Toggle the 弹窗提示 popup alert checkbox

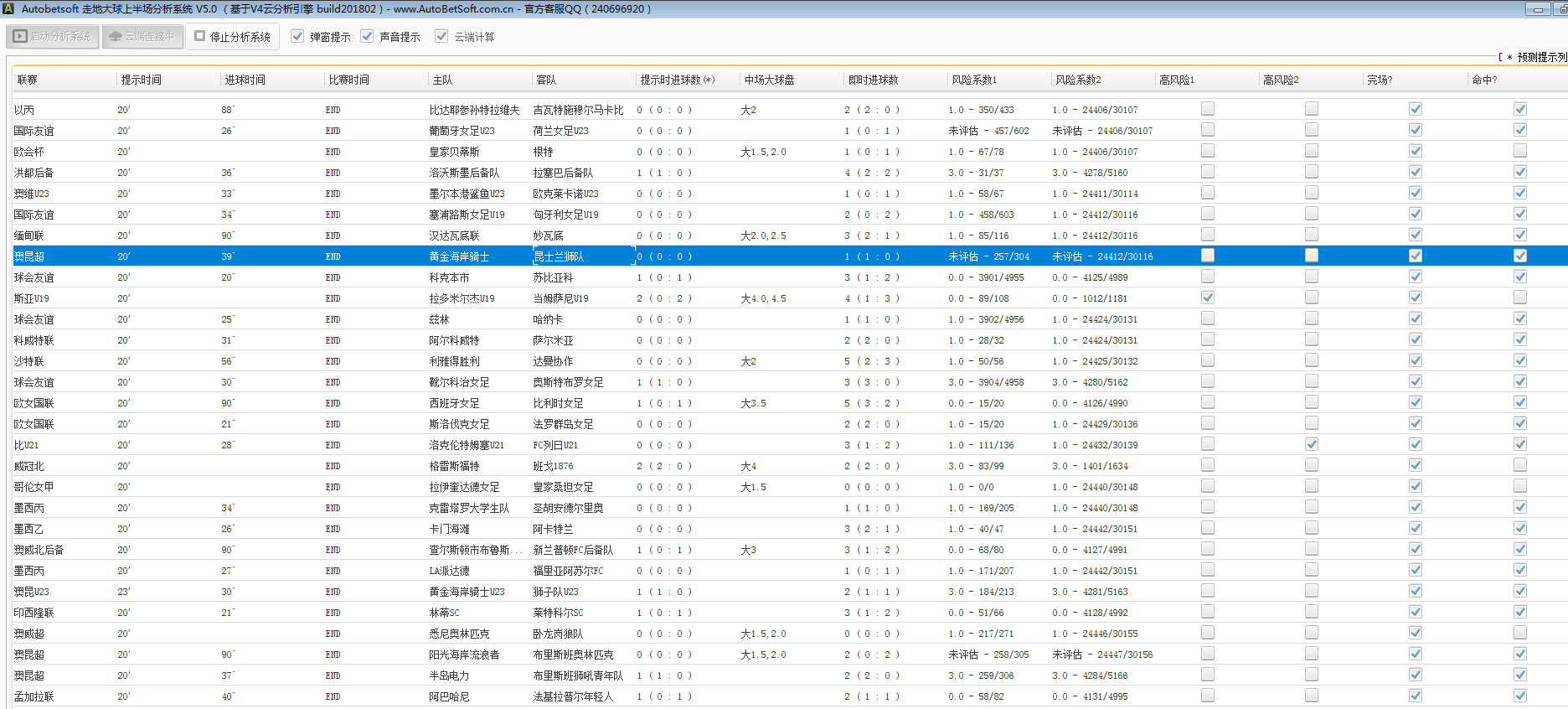297,37
